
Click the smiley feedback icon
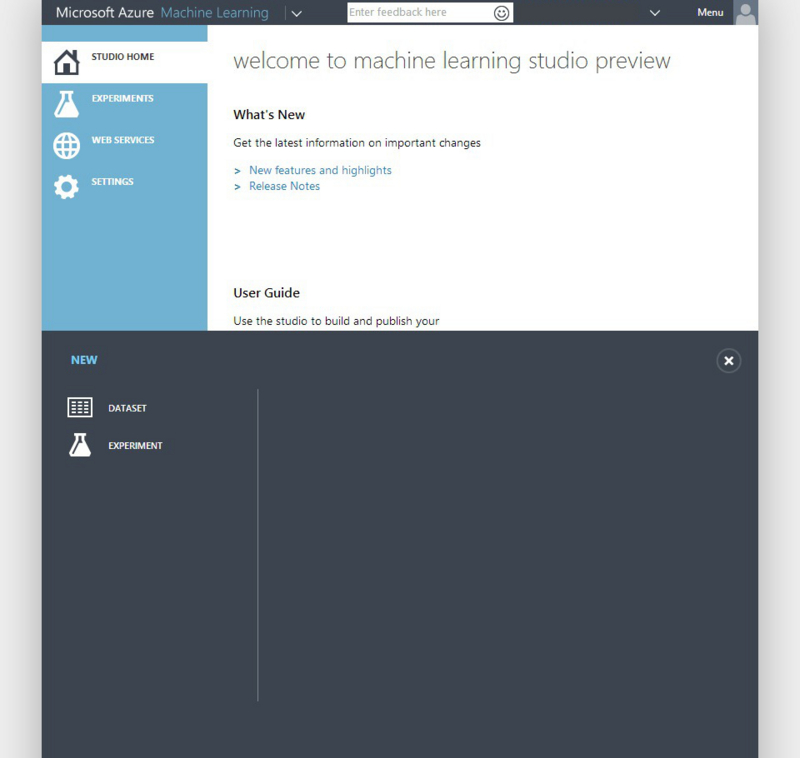tap(501, 13)
